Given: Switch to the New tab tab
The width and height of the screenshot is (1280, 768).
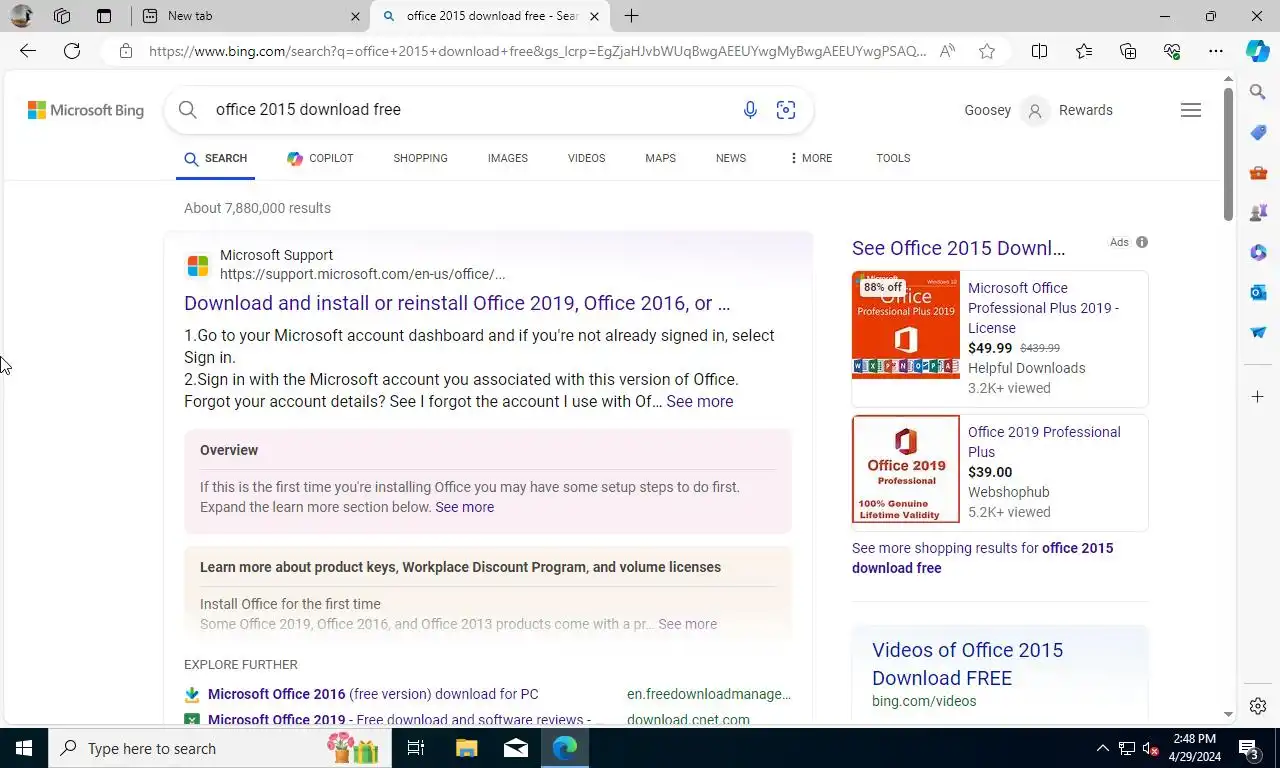Looking at the screenshot, I should 250,16.
